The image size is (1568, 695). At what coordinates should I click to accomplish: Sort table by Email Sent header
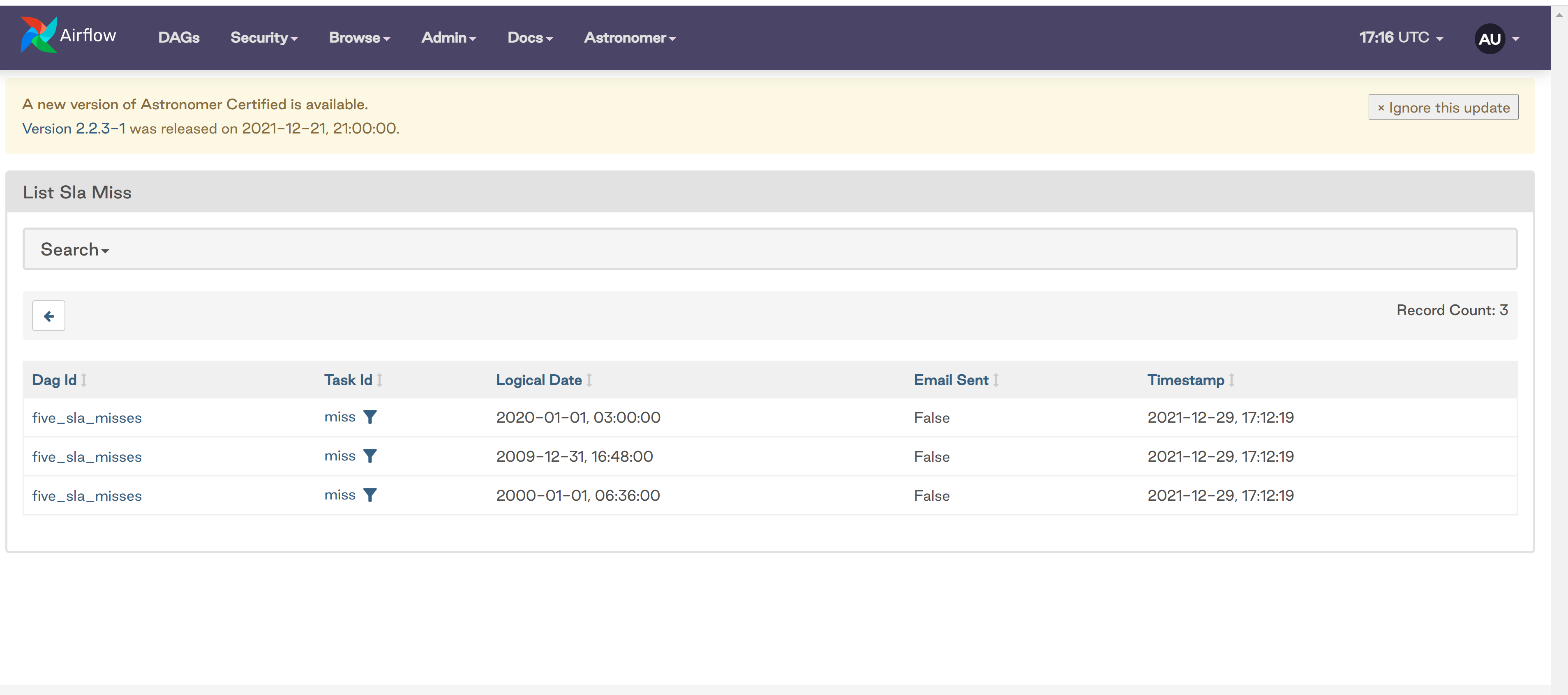click(x=951, y=380)
